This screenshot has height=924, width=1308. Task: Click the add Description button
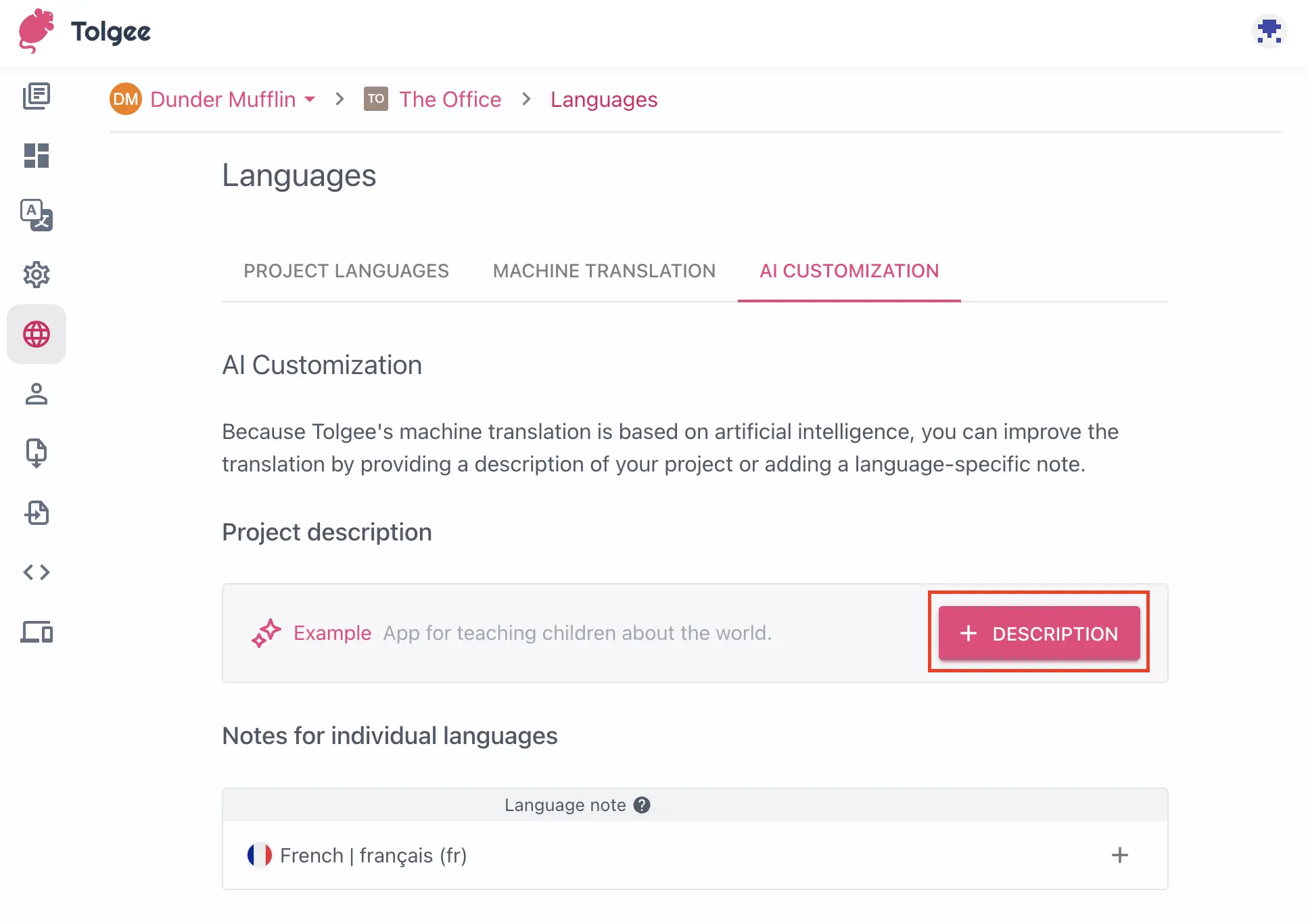tap(1039, 633)
